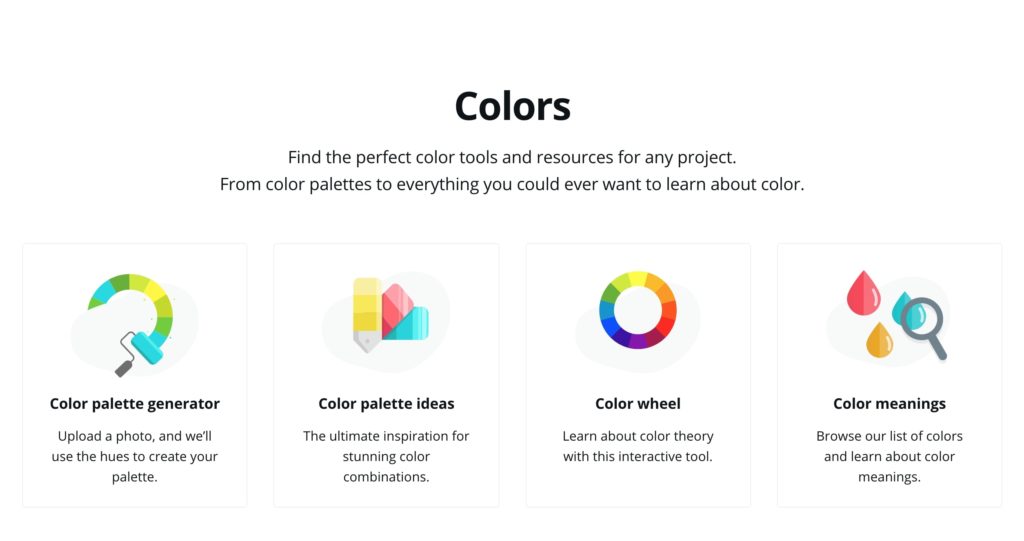Click the red droplet in Color meanings
The width and height of the screenshot is (1024, 541).
coord(863,293)
